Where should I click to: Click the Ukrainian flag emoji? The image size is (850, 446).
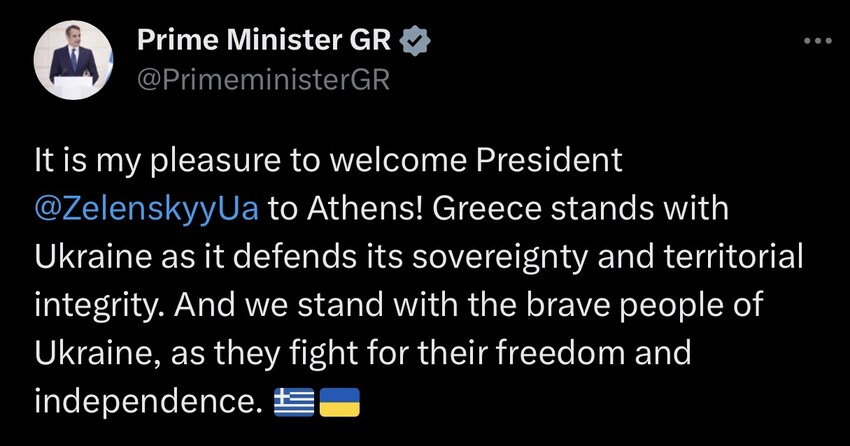click(340, 402)
